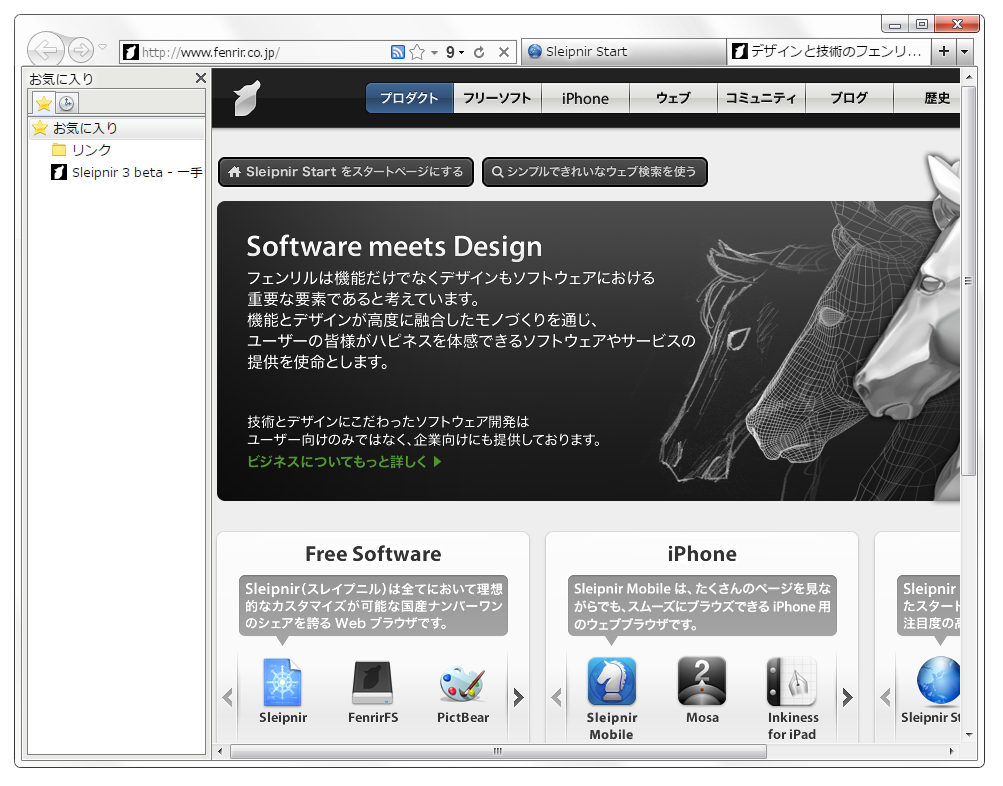Open the tab list dropdown arrow

(965, 52)
